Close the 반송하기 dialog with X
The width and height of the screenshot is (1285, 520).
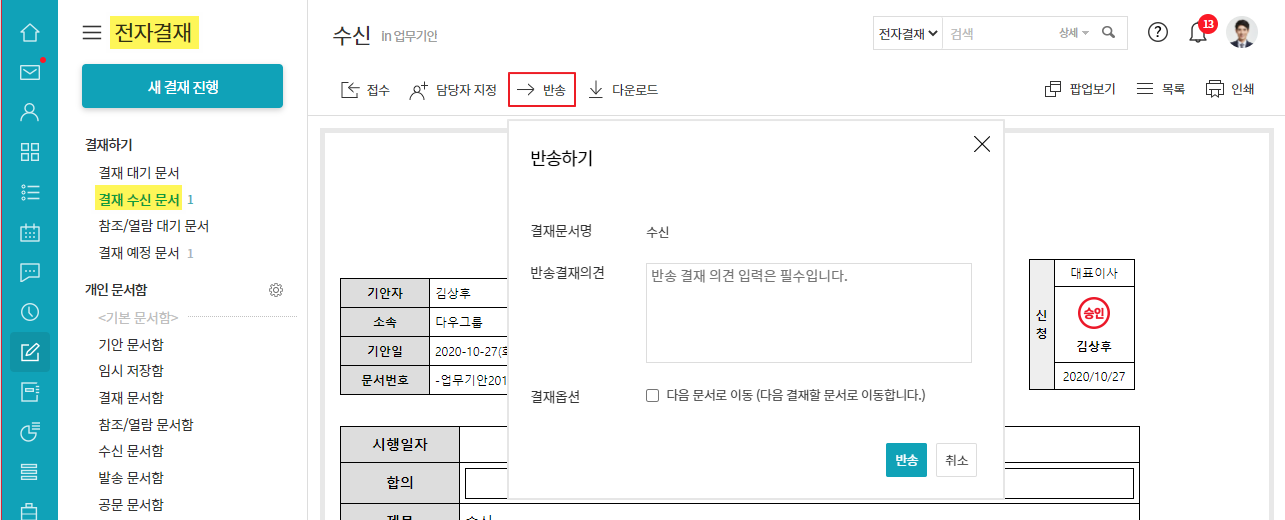pos(981,144)
